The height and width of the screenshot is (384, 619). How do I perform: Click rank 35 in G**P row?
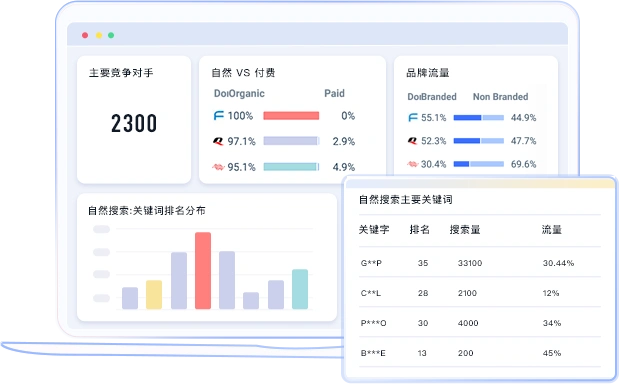(423, 263)
